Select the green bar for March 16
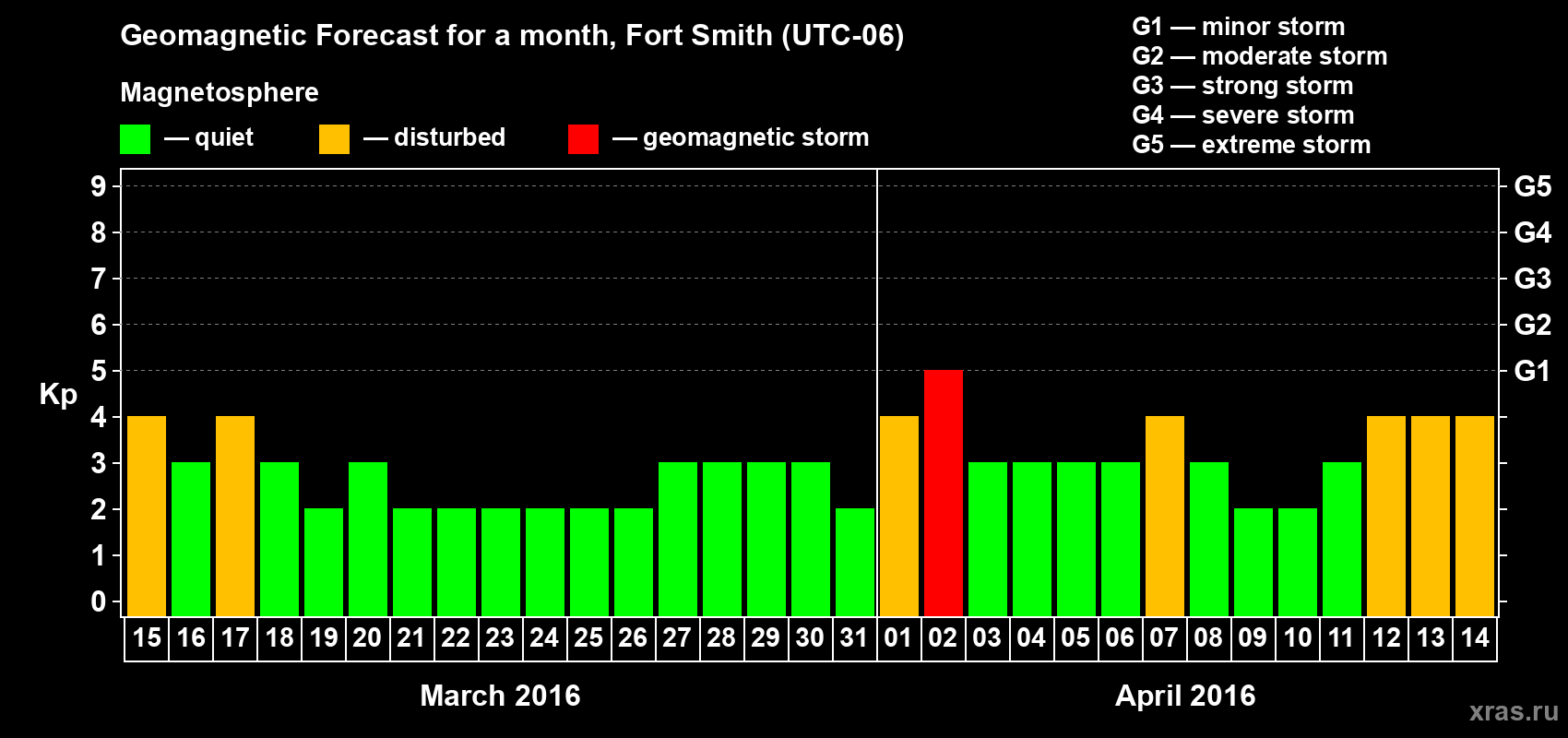Image resolution: width=1568 pixels, height=738 pixels. tap(191, 539)
